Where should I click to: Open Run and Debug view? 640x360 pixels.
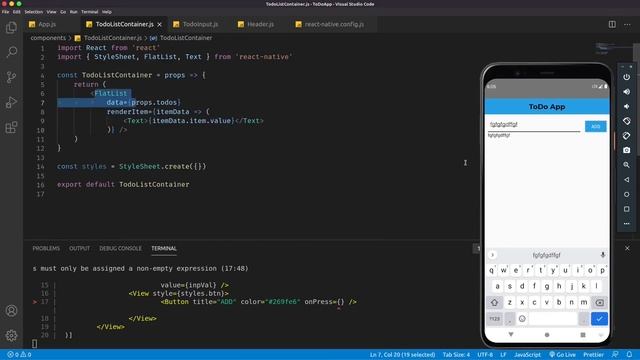click(11, 102)
